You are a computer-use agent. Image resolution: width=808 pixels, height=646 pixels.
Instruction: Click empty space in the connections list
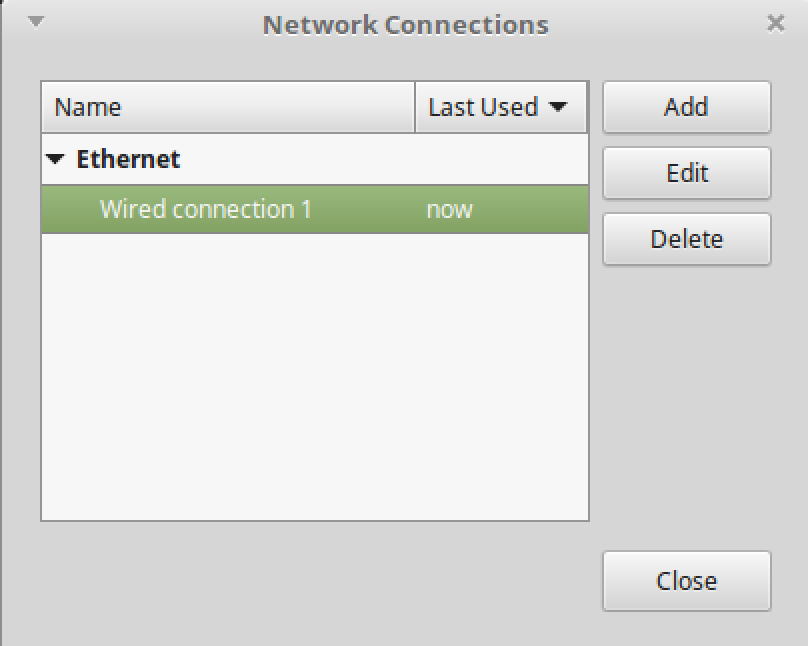[314, 380]
